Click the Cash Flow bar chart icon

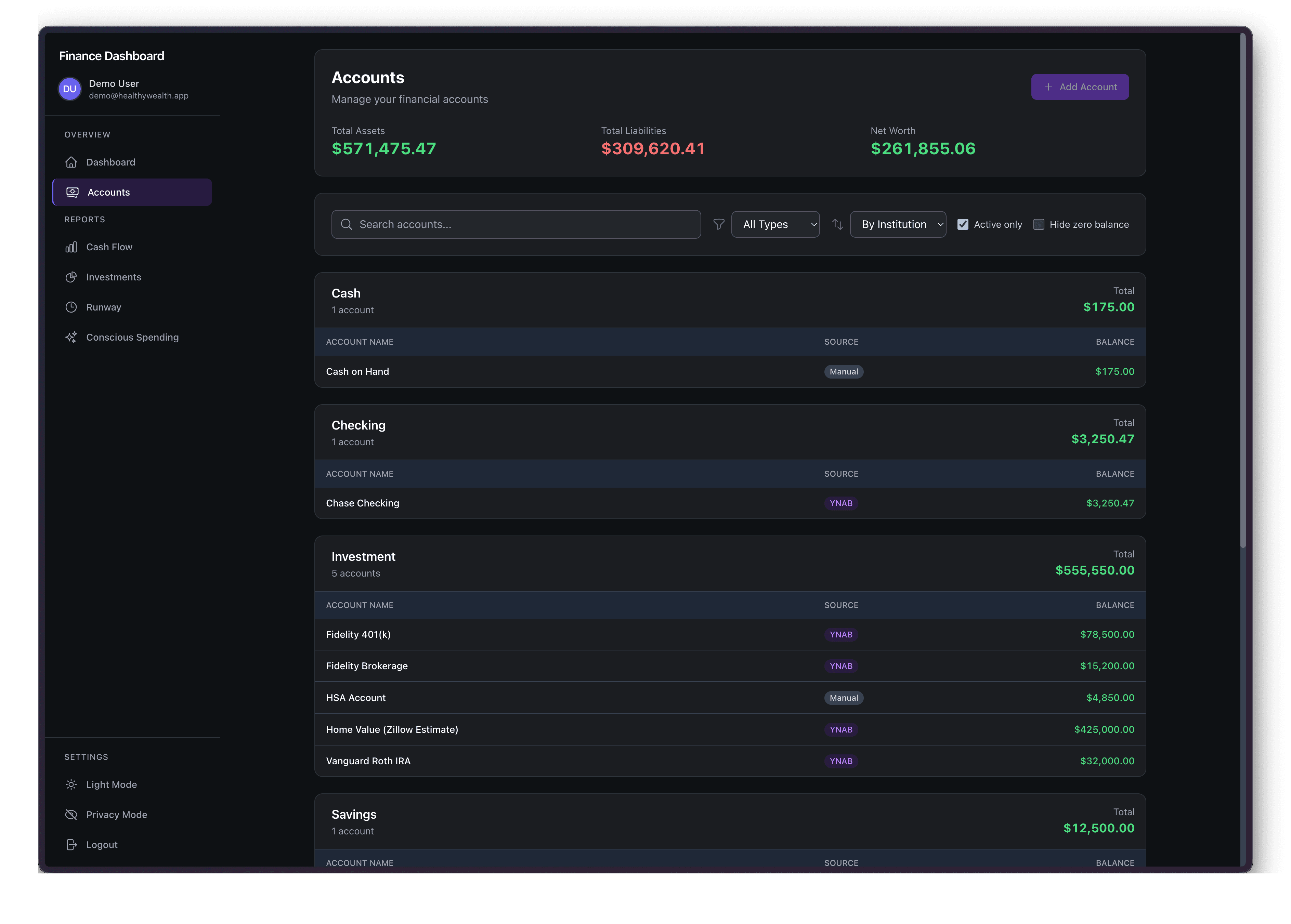(x=71, y=247)
